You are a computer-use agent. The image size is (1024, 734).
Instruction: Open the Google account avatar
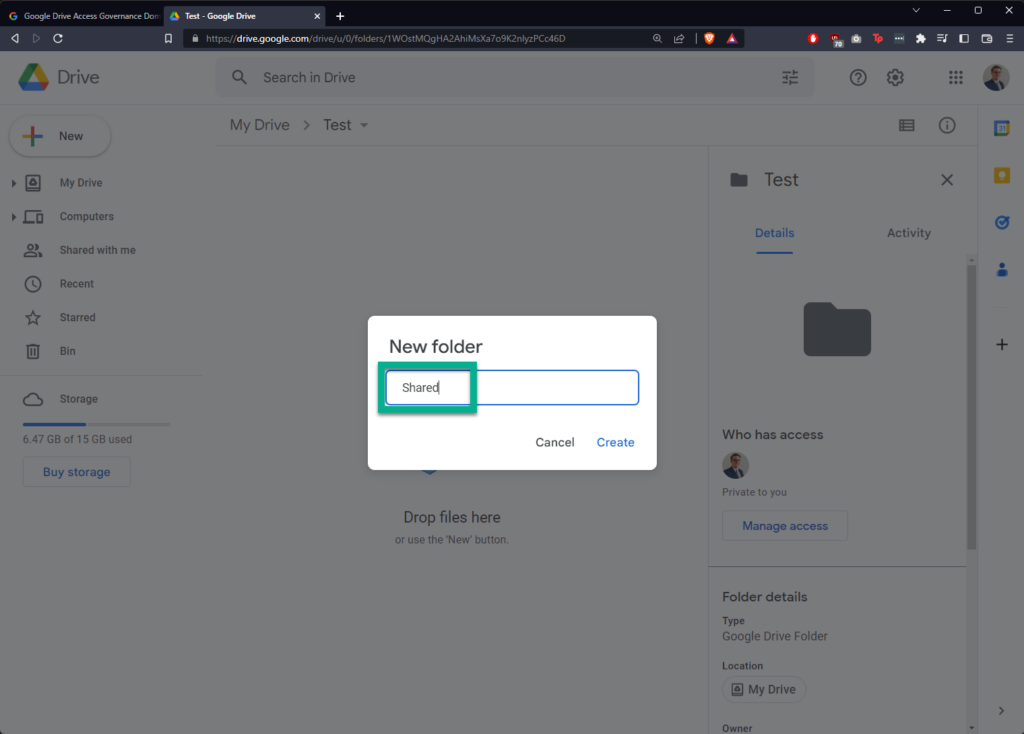[x=996, y=77]
